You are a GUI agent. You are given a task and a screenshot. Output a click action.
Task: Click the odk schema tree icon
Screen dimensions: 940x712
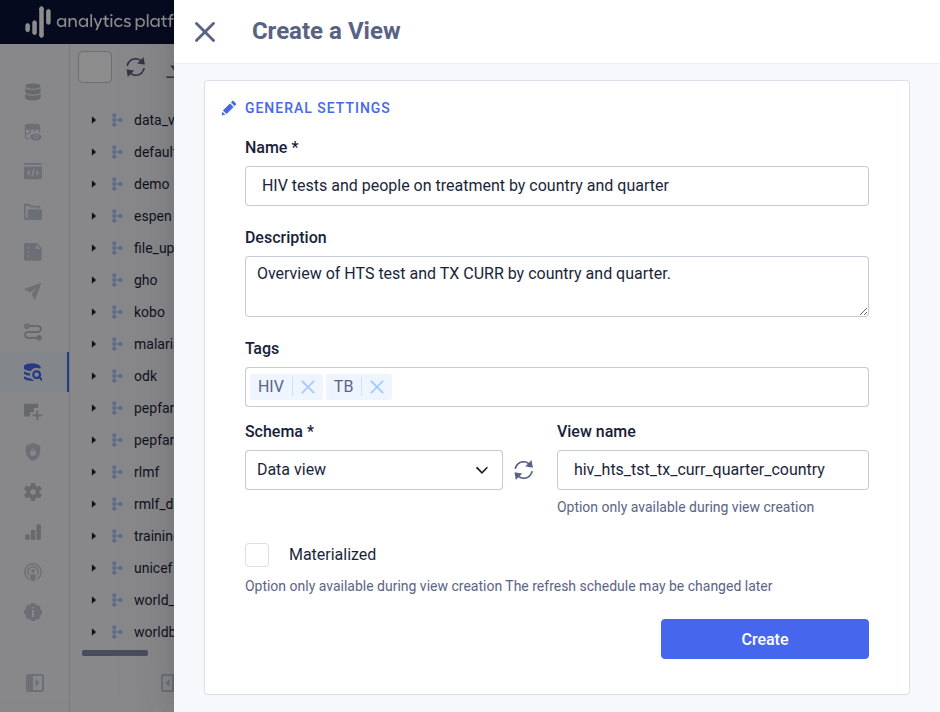tap(116, 376)
